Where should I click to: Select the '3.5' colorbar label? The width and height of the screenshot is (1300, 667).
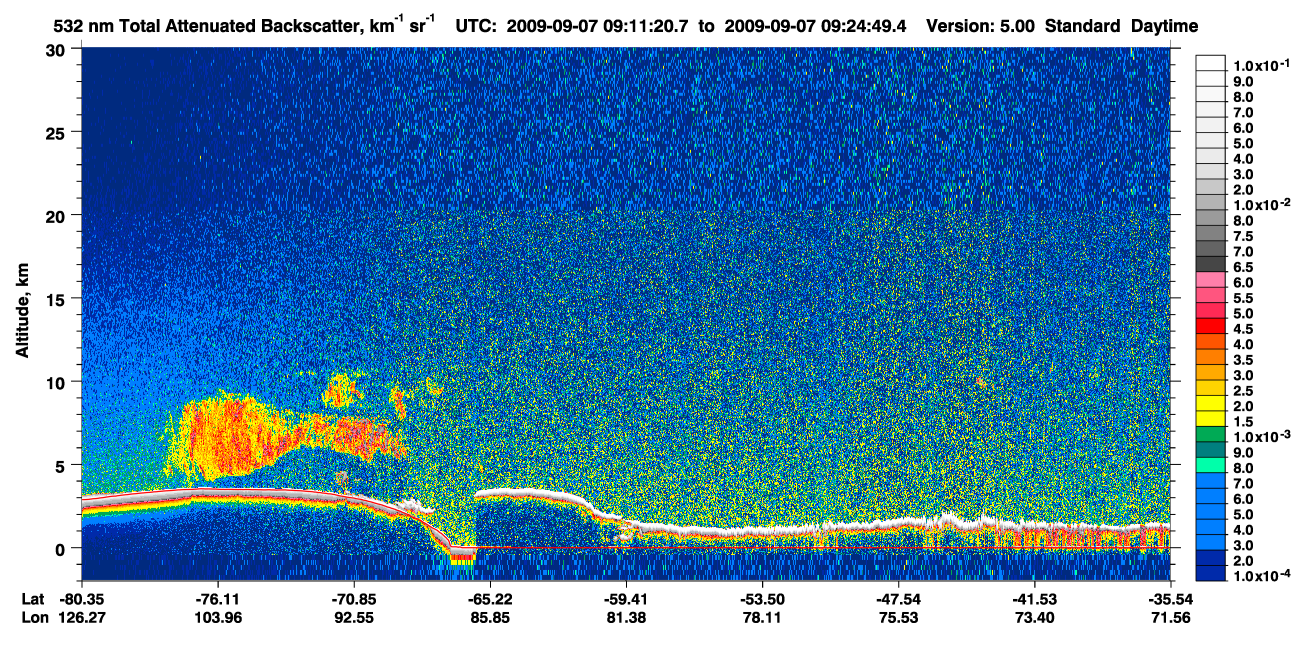(1243, 359)
